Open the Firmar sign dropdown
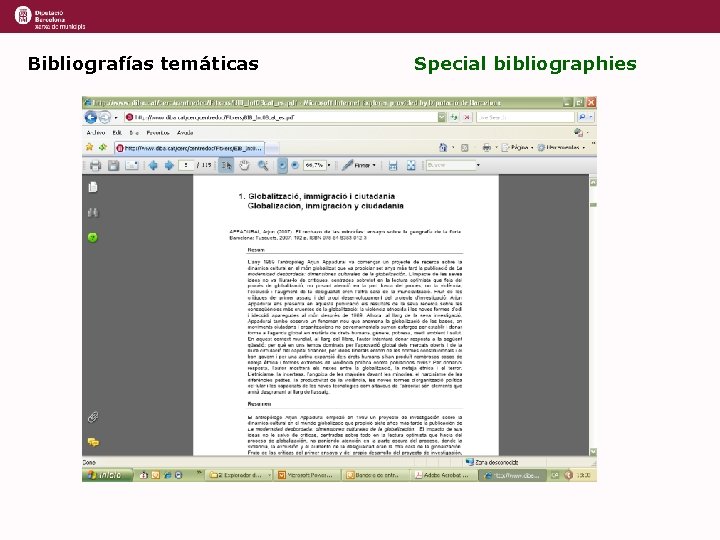The height and width of the screenshot is (540, 720). coord(359,165)
